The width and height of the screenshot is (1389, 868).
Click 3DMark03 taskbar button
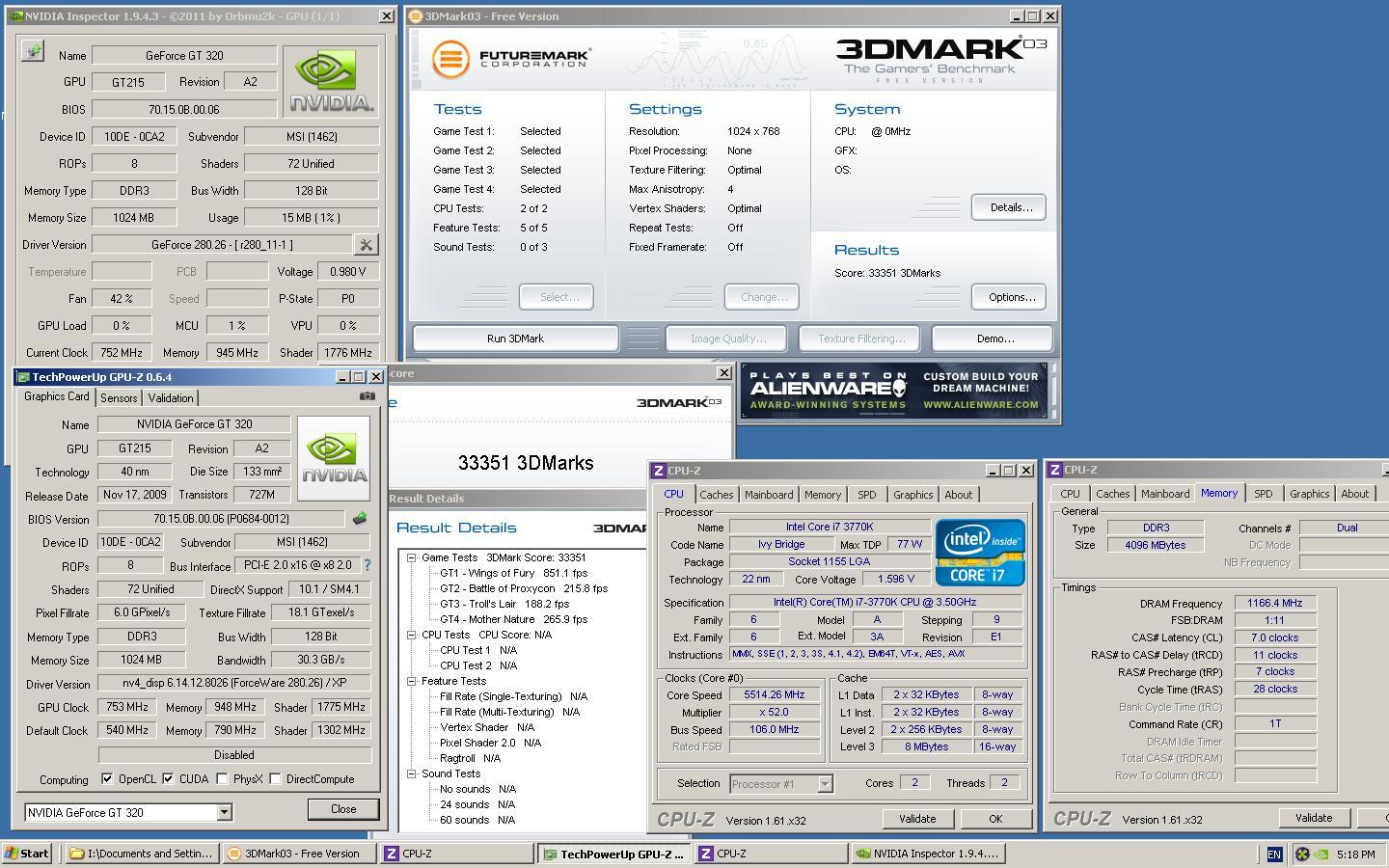tap(299, 854)
